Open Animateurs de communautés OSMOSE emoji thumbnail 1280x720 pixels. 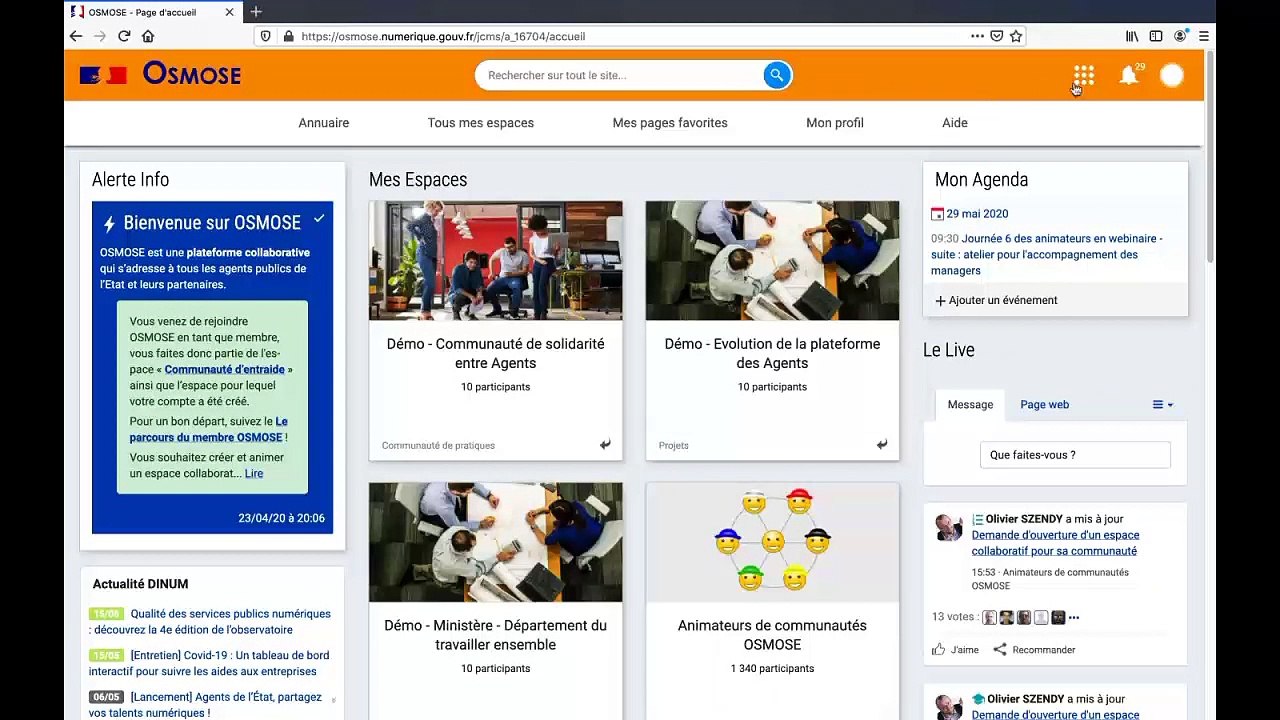point(772,543)
